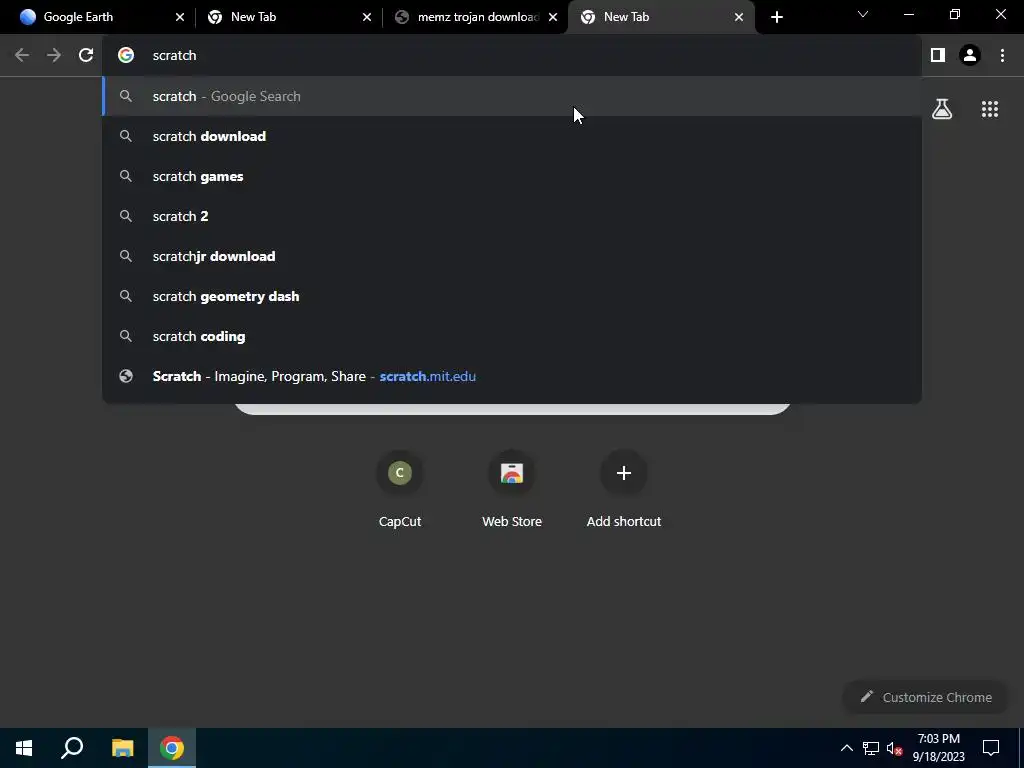Go forward with the forward arrow

pos(54,56)
